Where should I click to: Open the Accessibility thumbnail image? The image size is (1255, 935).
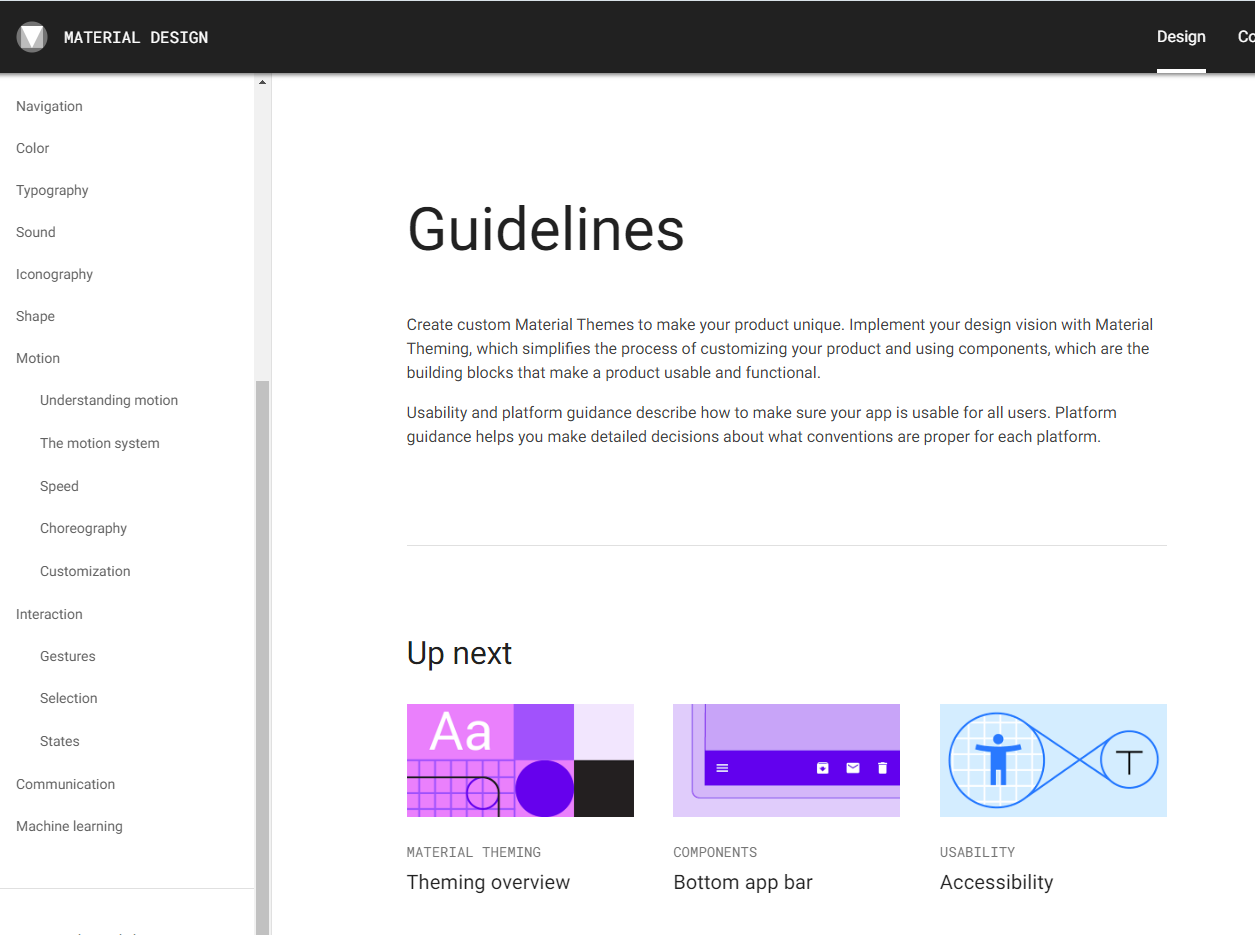tap(1053, 760)
